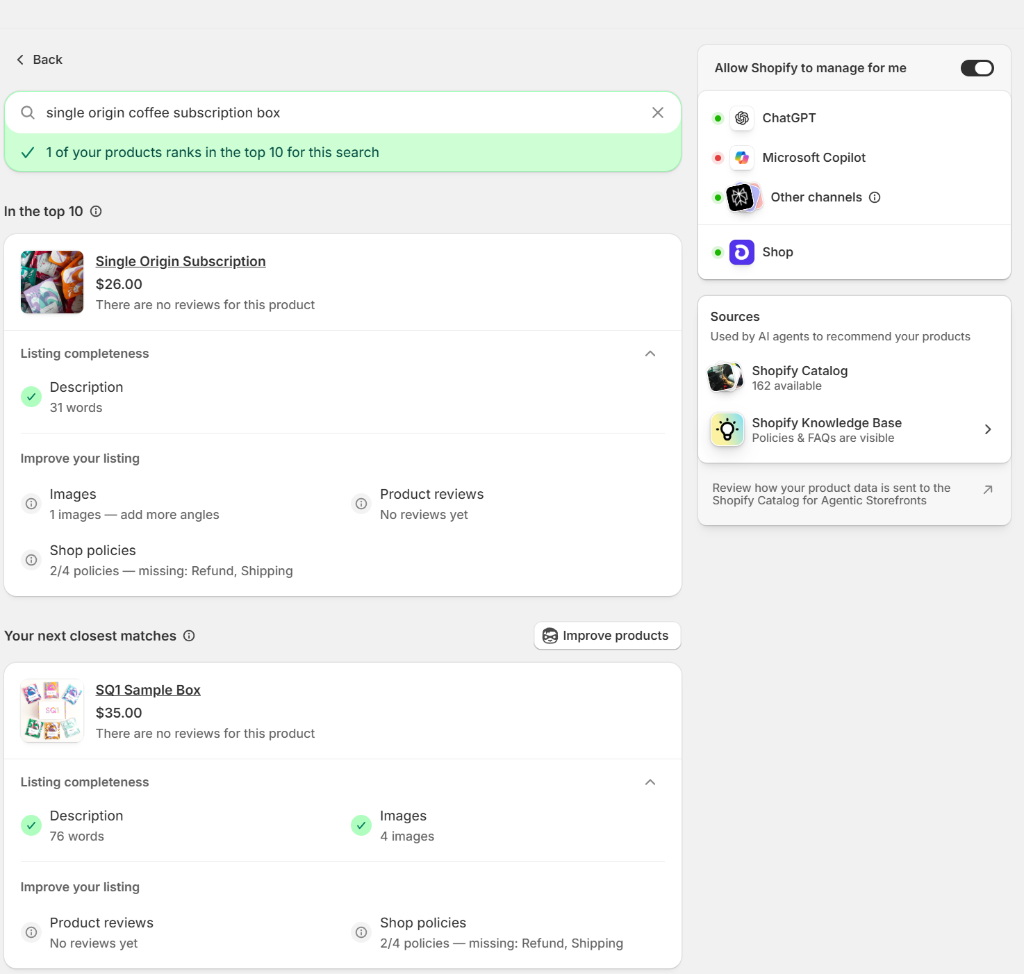Click '162 available' under Shopify Catalog
1024x974 pixels.
coord(786,386)
